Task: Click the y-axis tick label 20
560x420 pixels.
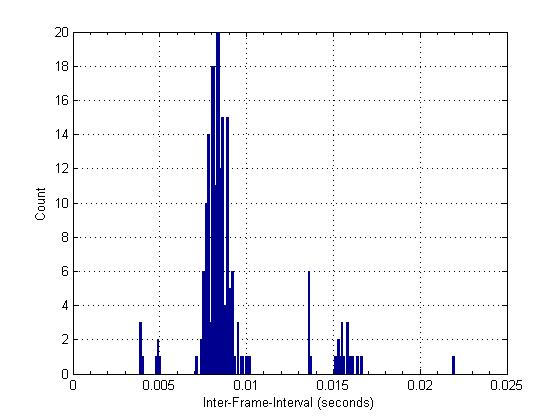Action: (61, 32)
